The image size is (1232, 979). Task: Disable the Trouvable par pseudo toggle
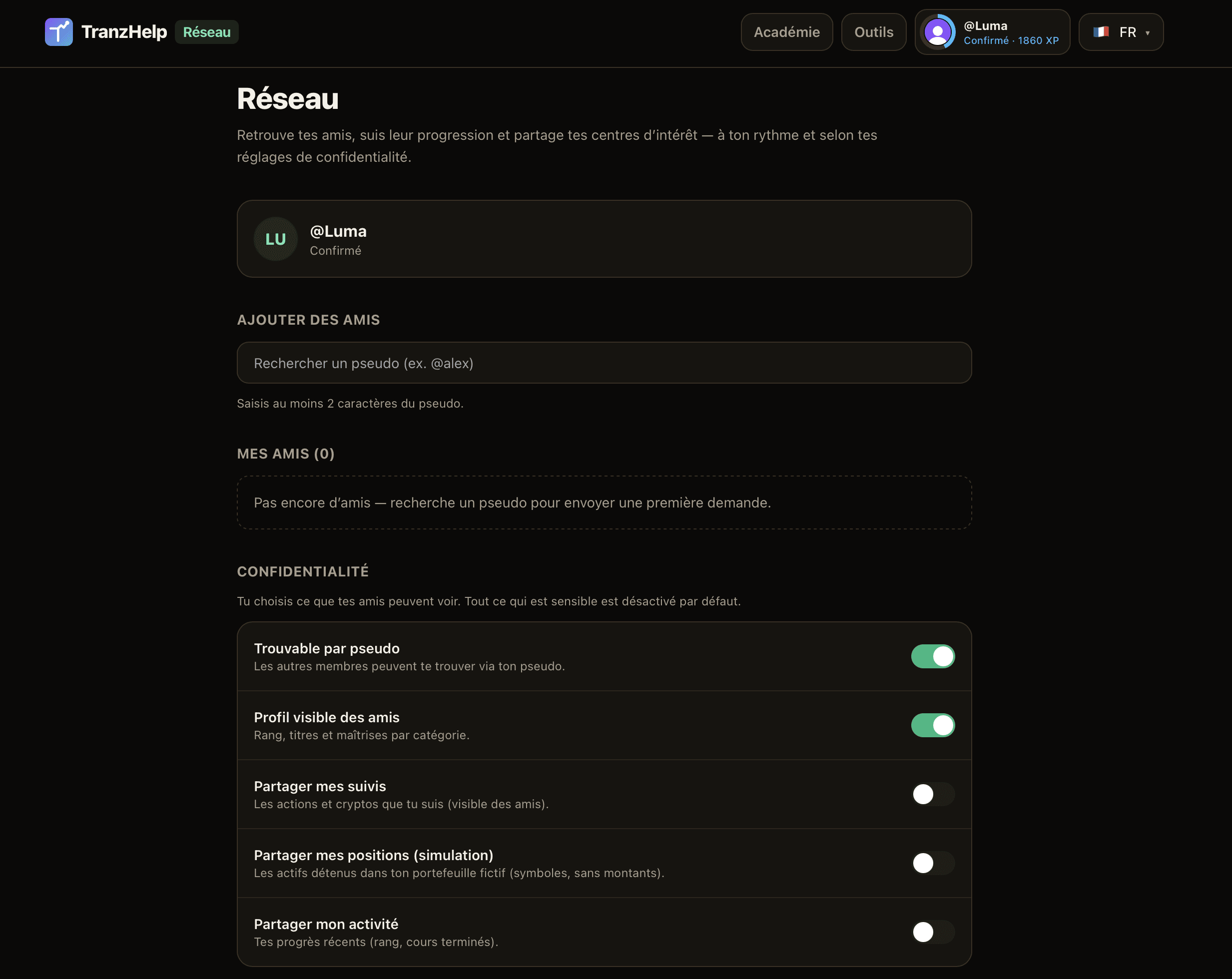click(x=933, y=656)
